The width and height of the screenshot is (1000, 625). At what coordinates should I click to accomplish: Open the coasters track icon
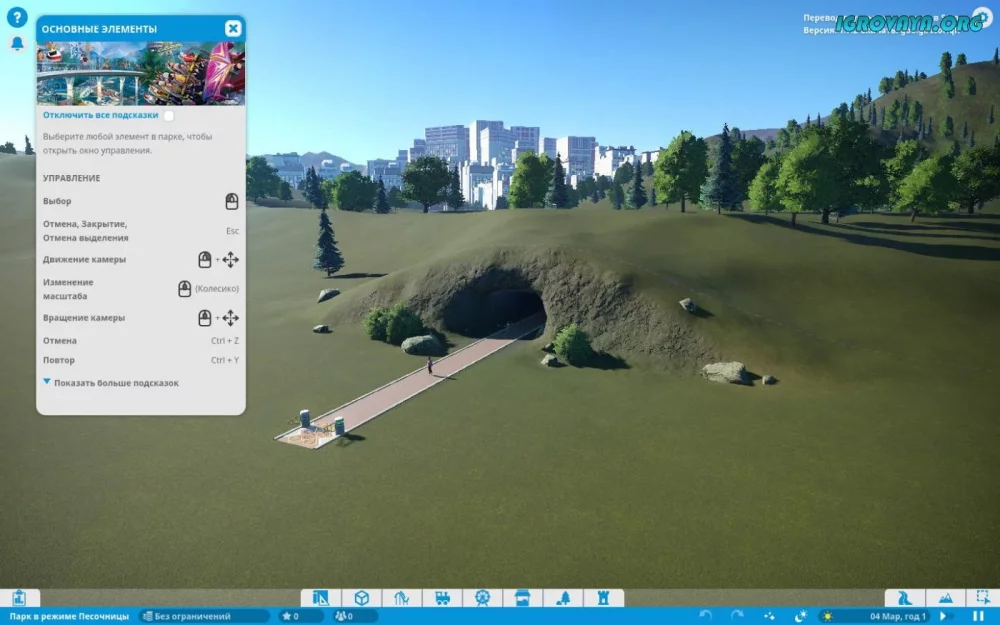pyautogui.click(x=401, y=598)
